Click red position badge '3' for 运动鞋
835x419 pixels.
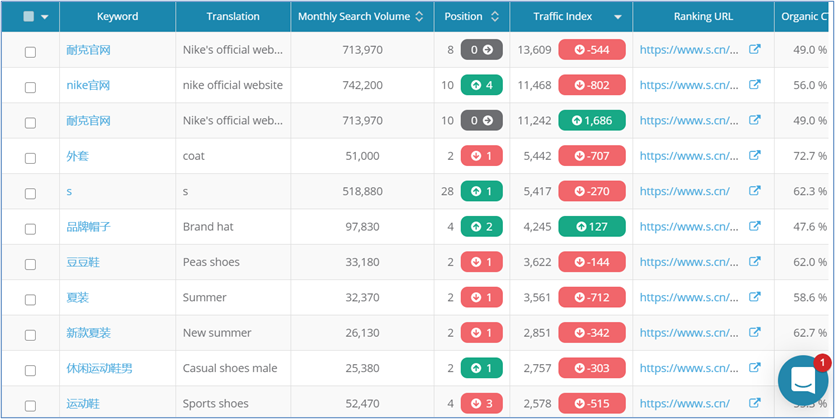(x=481, y=404)
